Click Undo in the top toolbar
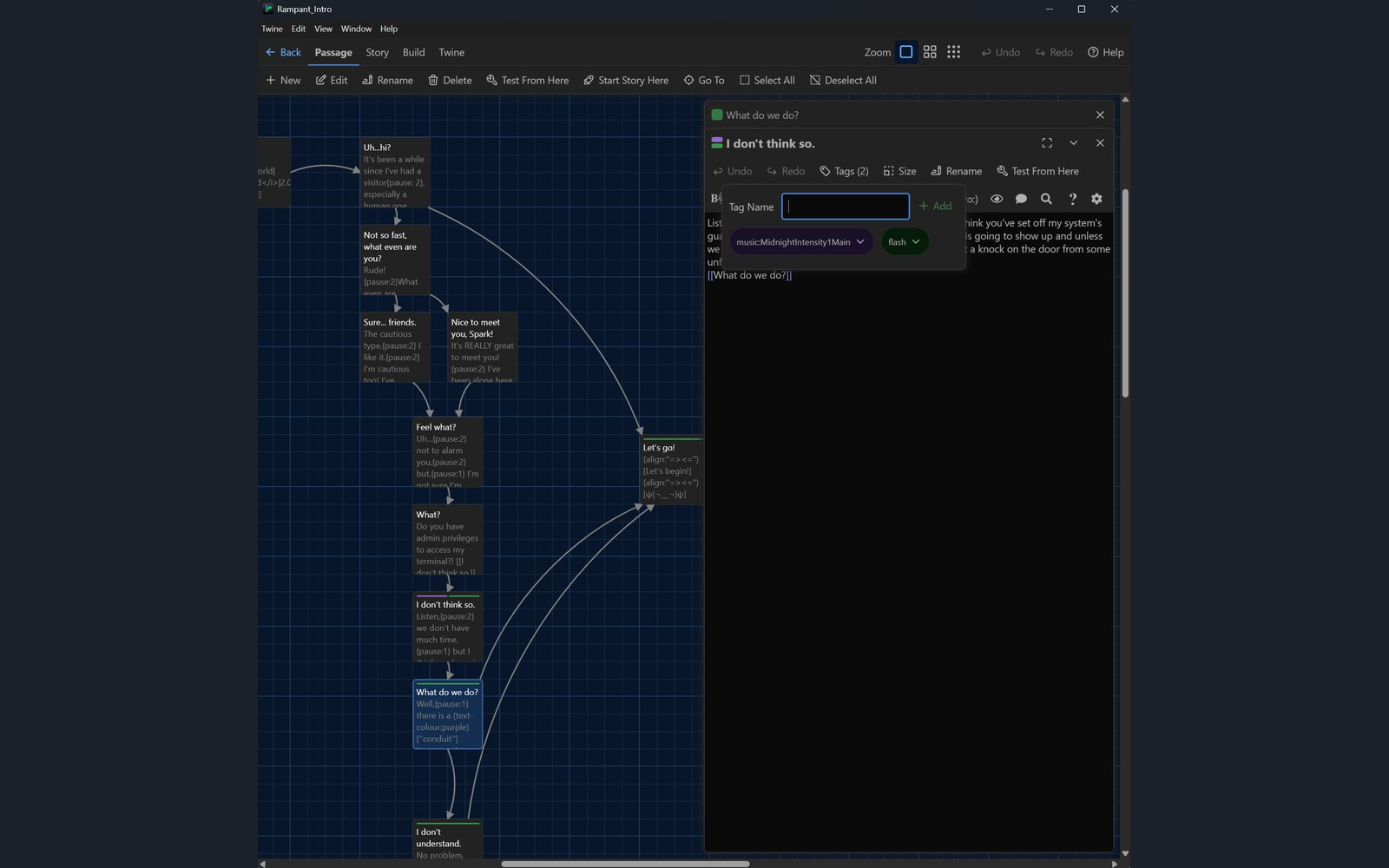Image resolution: width=1389 pixels, height=868 pixels. (1000, 52)
